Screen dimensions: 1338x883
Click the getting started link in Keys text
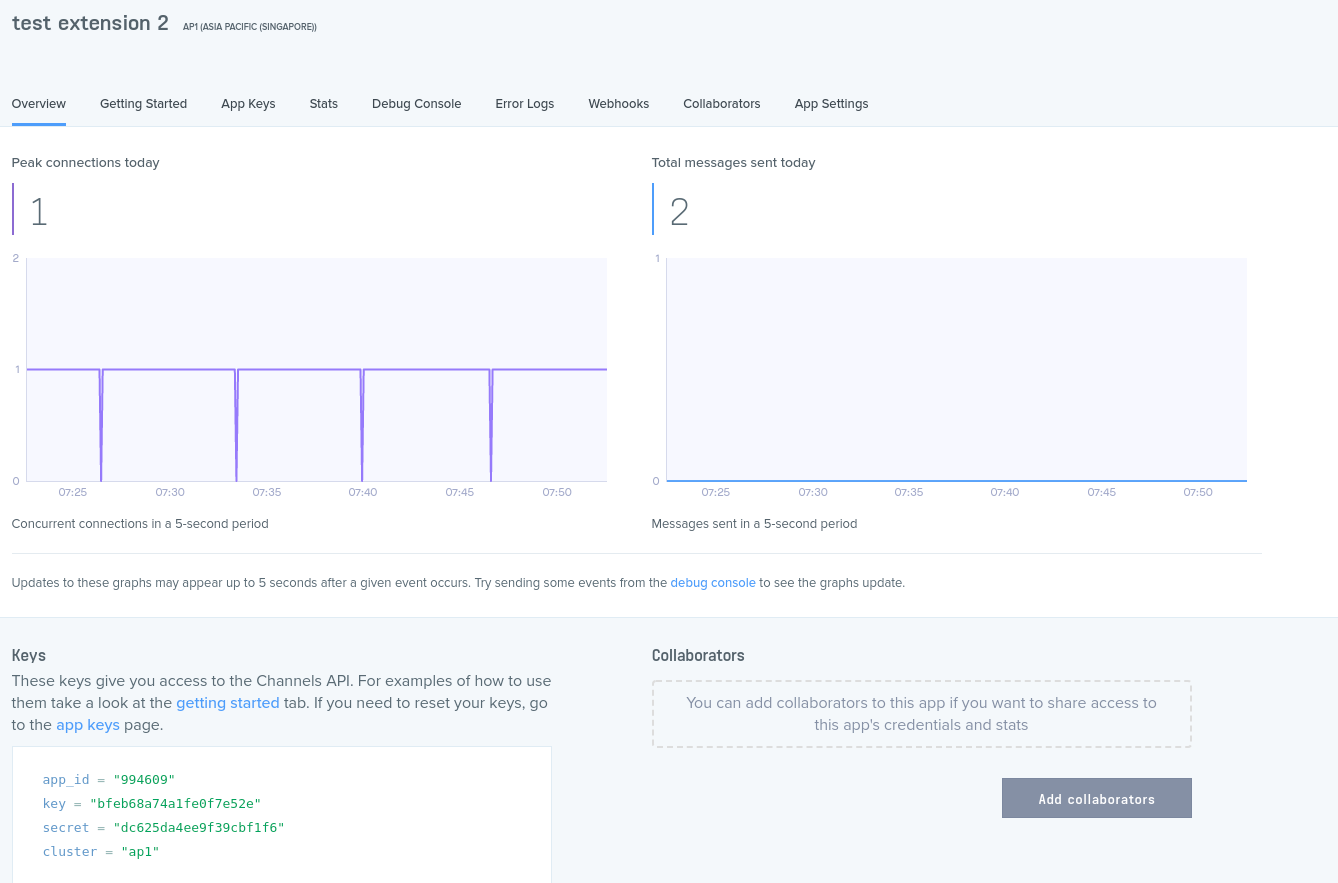click(x=227, y=703)
